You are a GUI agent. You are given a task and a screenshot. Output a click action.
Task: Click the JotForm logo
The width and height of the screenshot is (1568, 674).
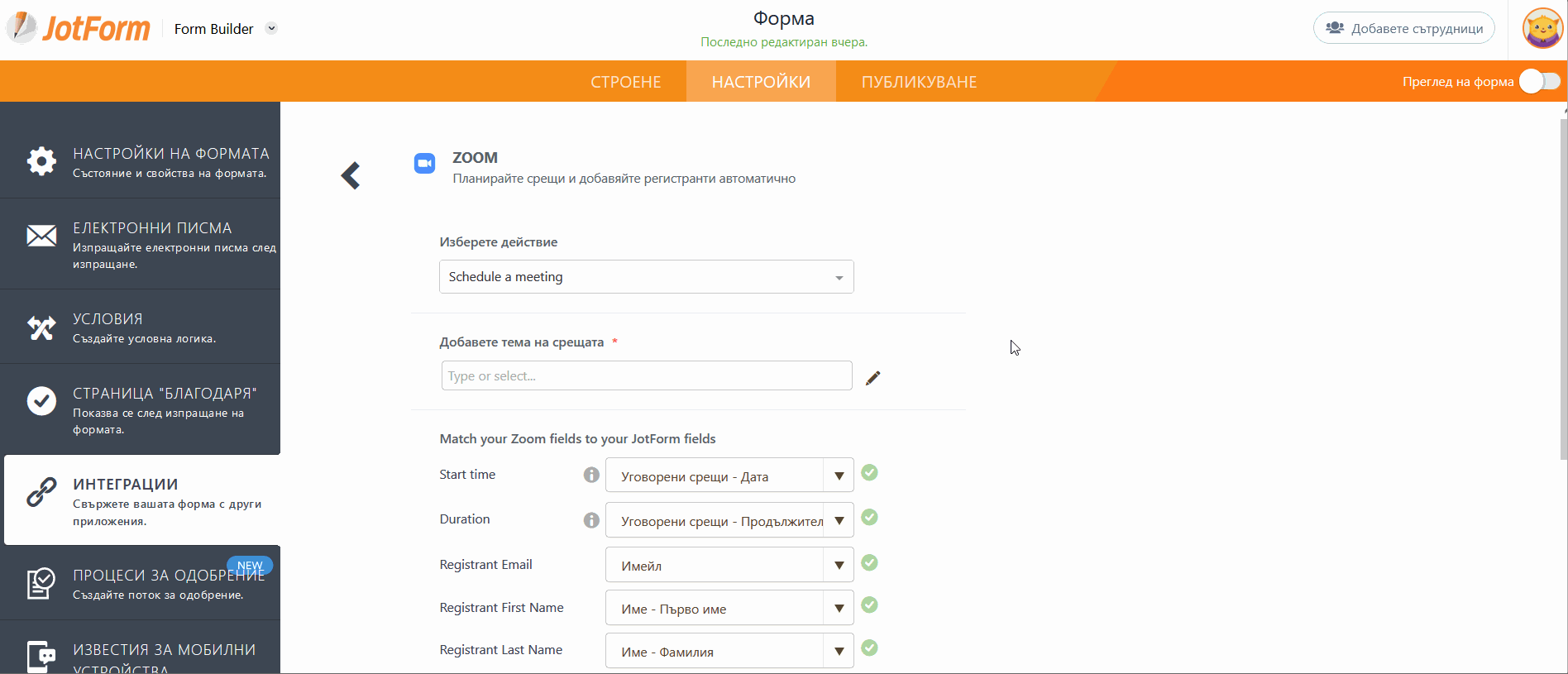coord(79,29)
